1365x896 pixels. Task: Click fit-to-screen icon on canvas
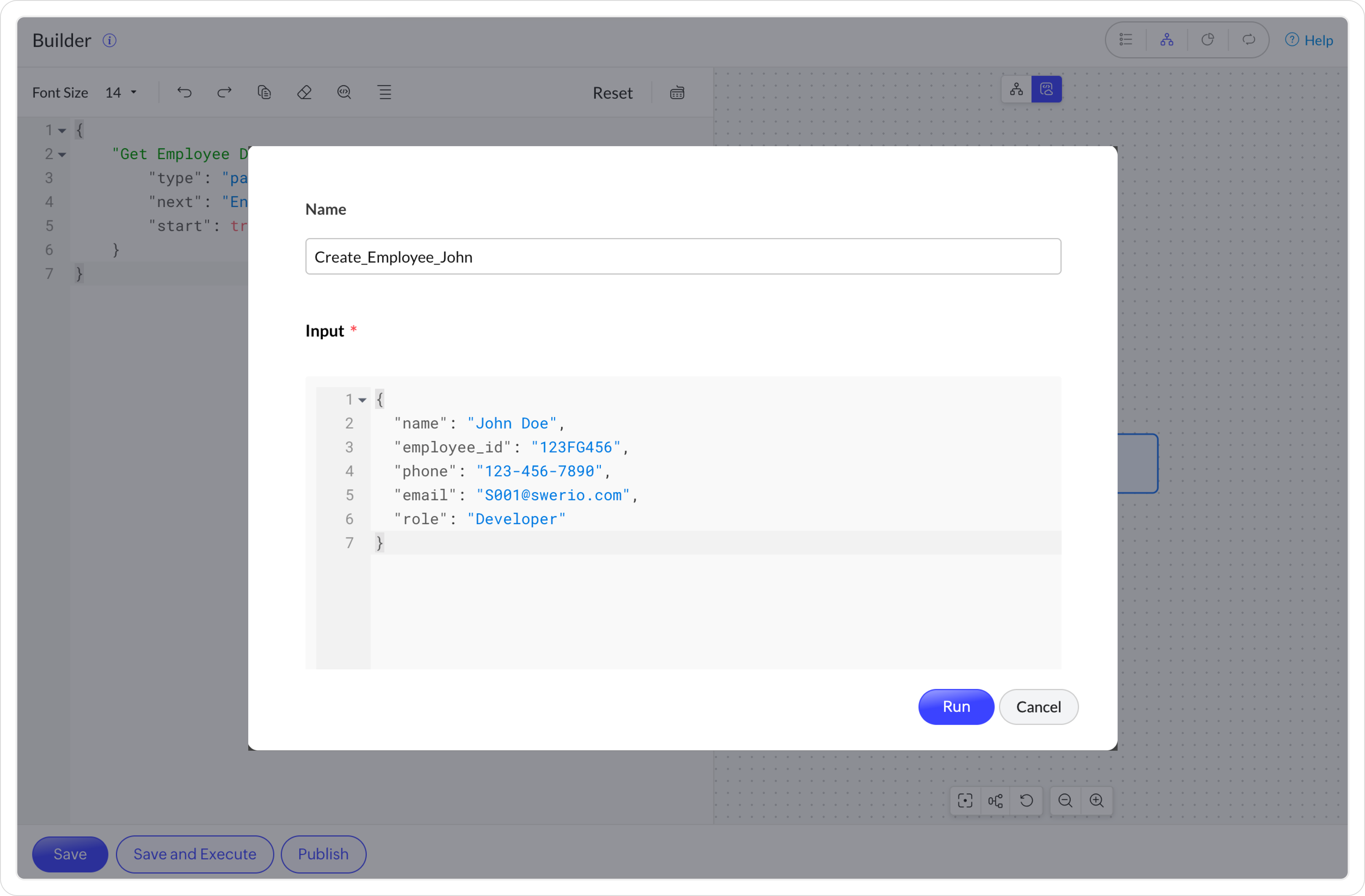965,800
